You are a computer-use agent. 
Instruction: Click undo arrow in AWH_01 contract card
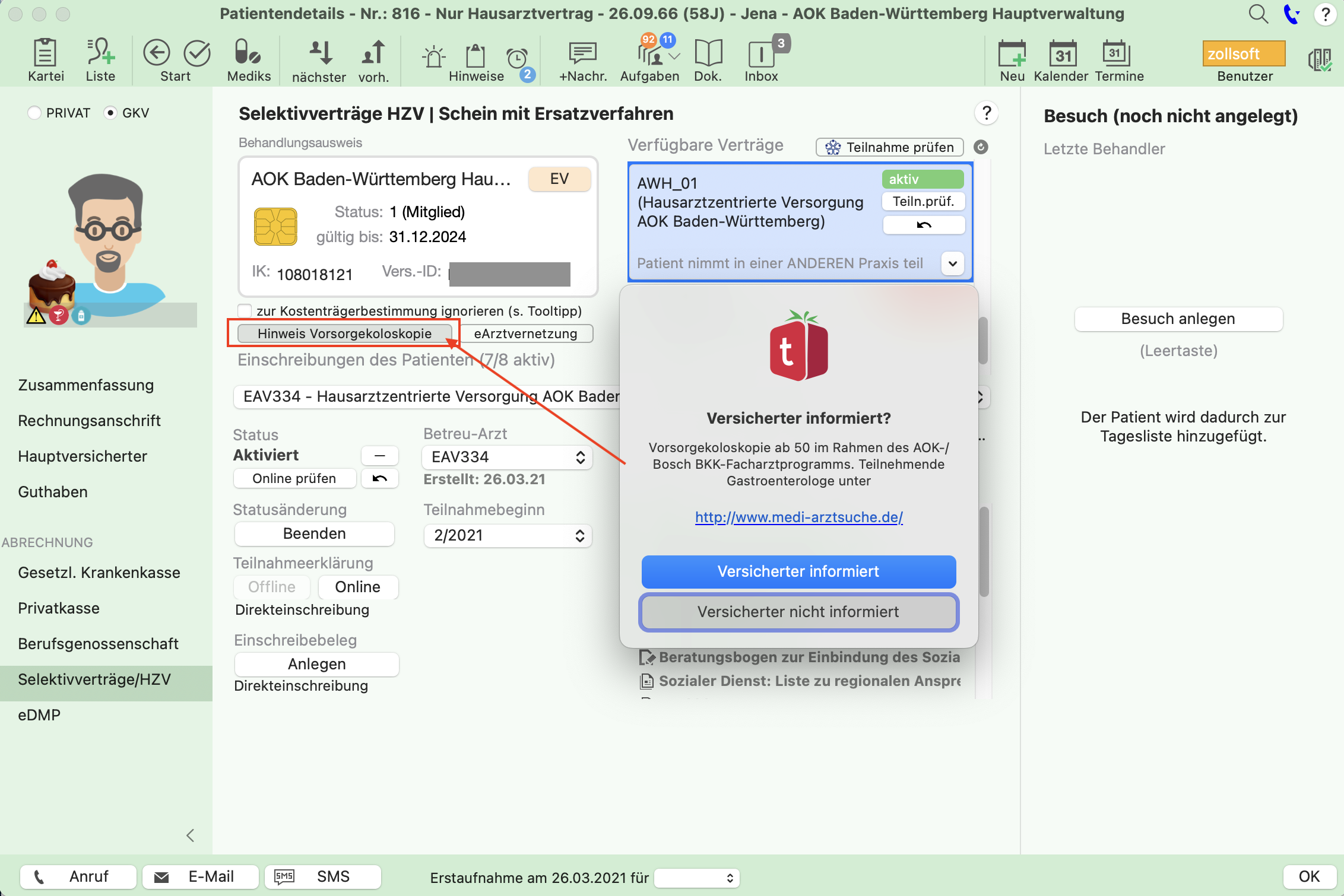[924, 225]
